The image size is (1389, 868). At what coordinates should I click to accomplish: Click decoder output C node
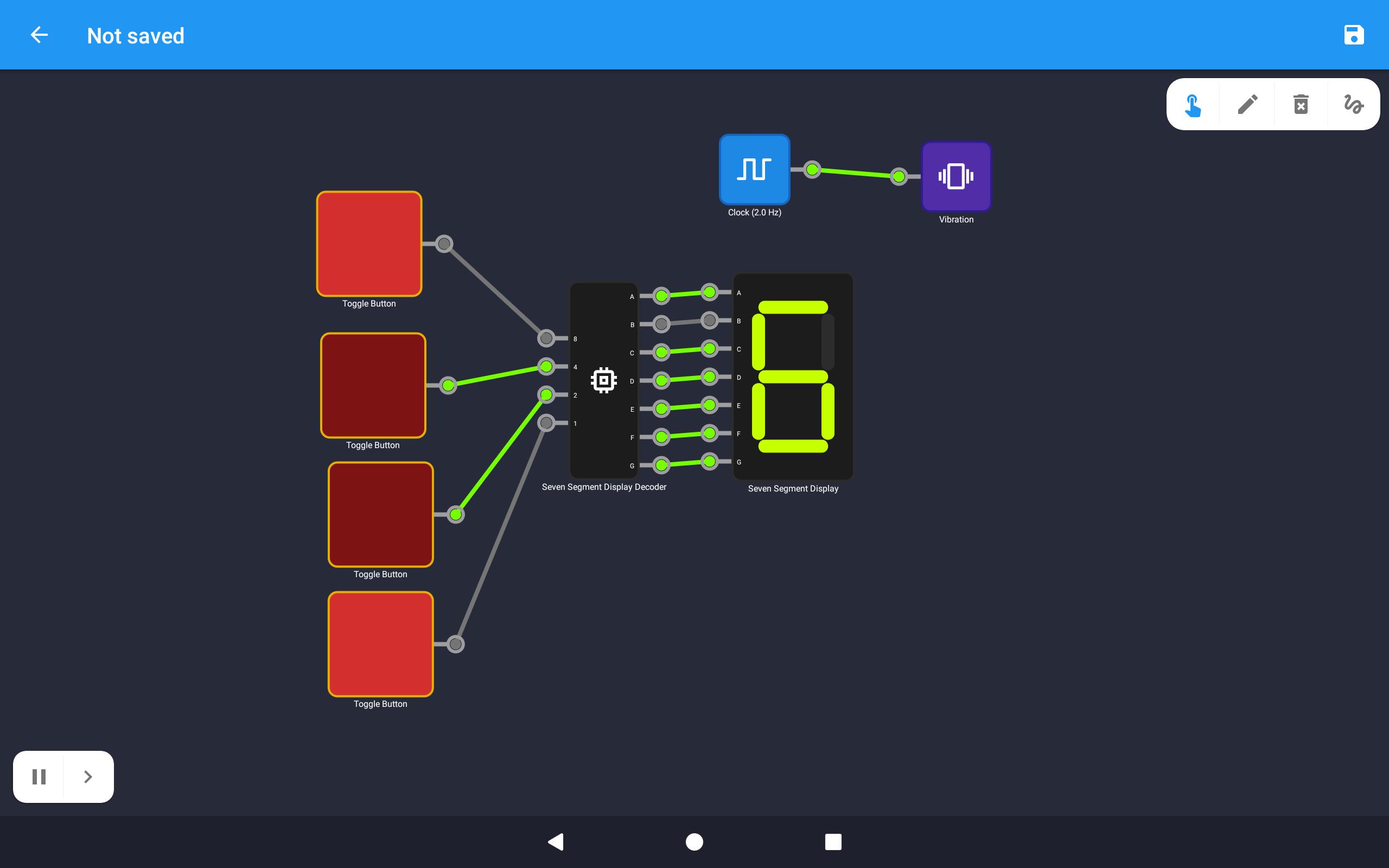click(661, 352)
